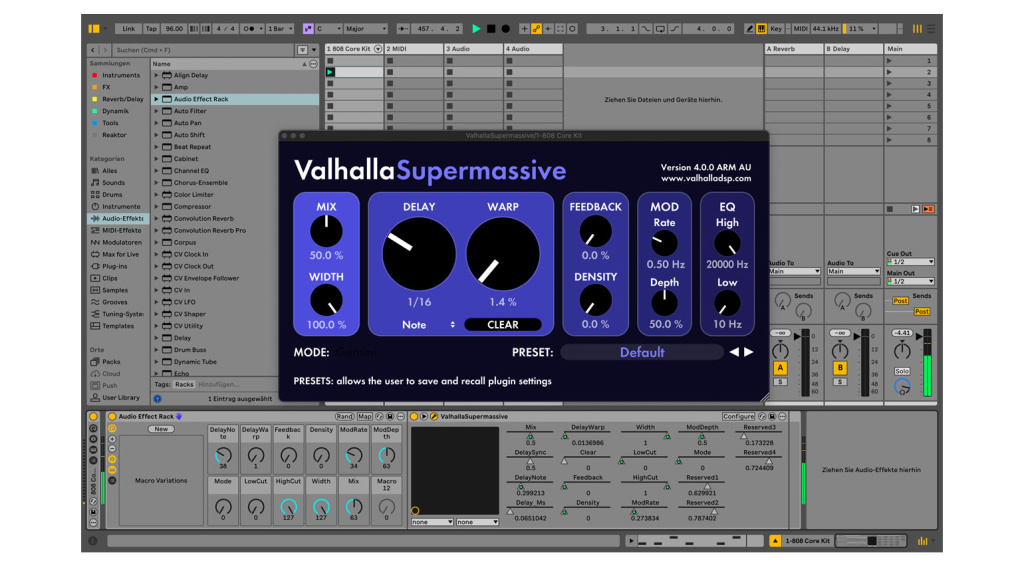Screen dimensions: 1024x565
Task: Select Drums category in browser
Action: coord(112,195)
